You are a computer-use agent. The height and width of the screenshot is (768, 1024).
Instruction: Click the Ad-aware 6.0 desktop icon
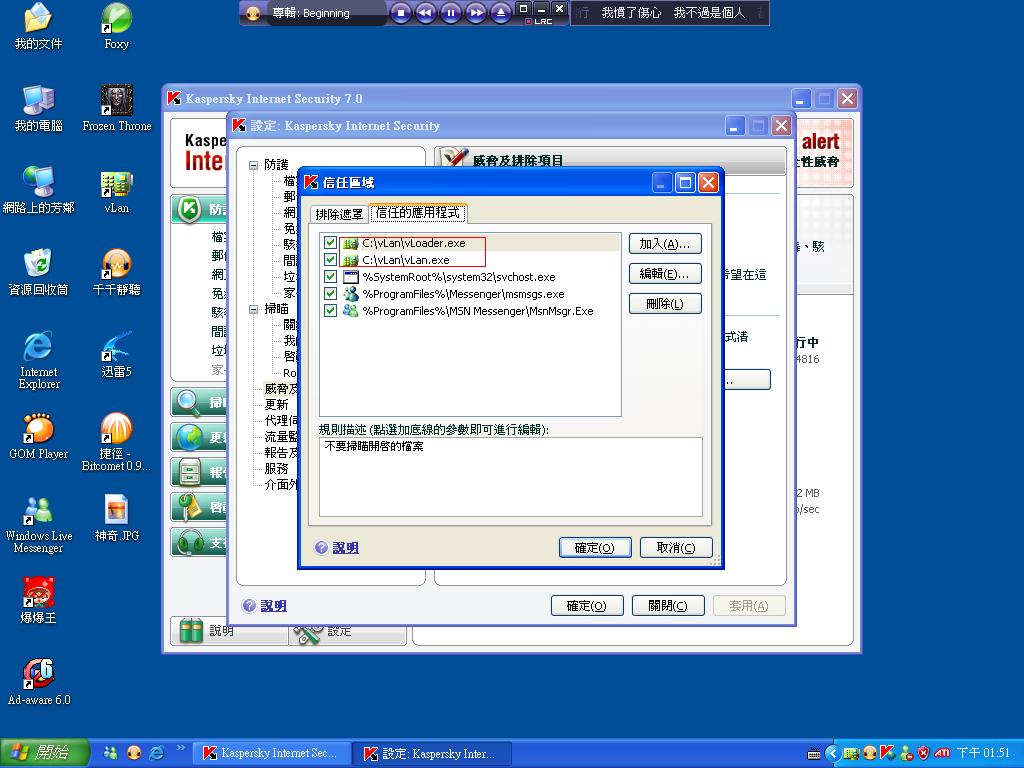tap(38, 675)
